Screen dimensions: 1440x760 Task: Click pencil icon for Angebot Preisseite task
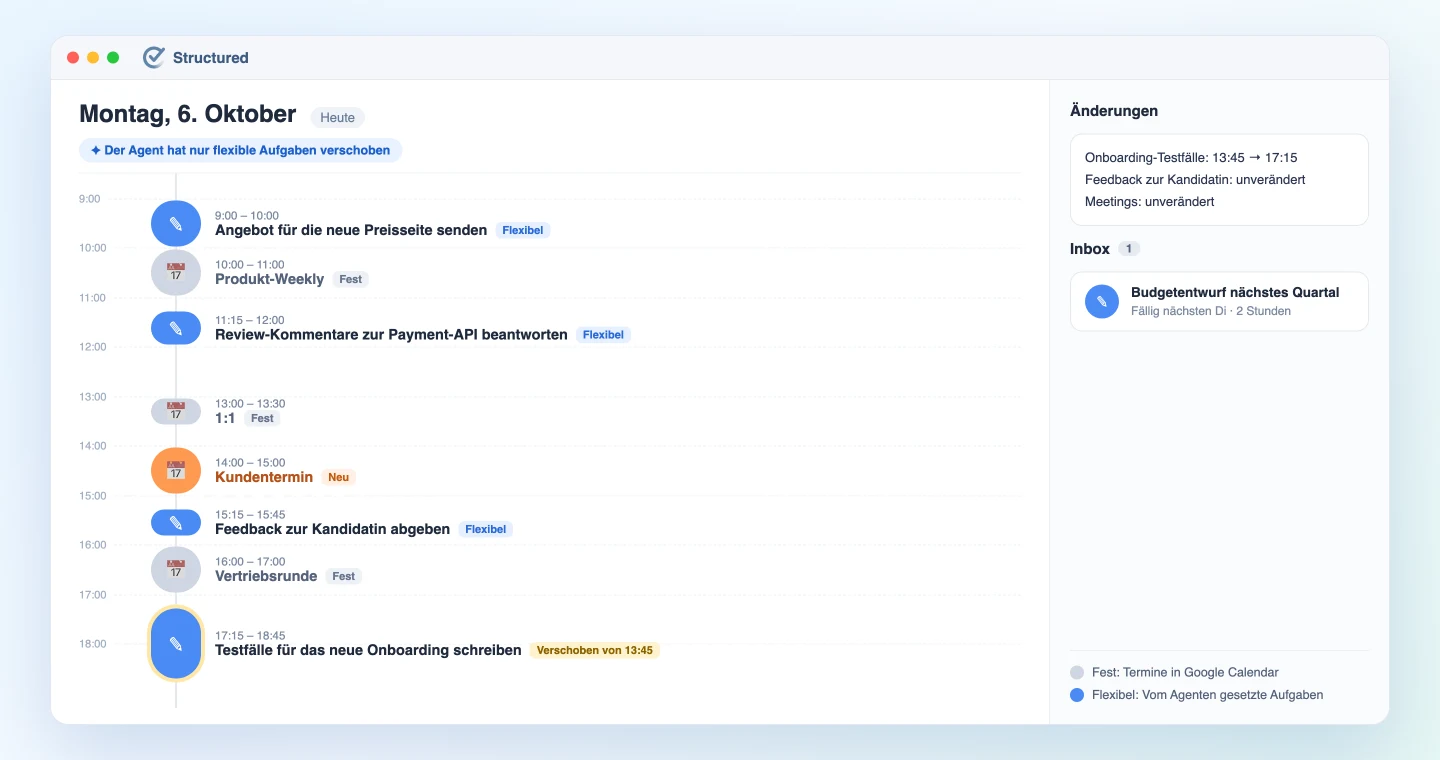(x=176, y=223)
